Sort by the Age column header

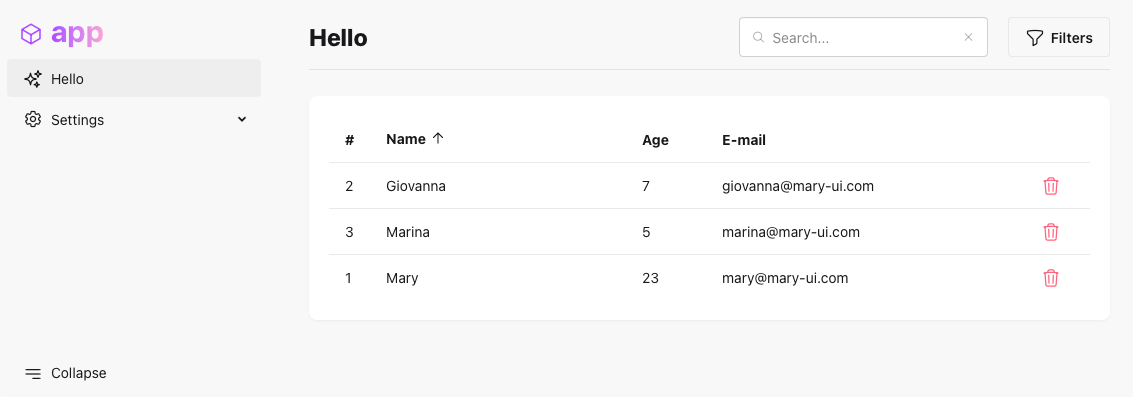(655, 140)
